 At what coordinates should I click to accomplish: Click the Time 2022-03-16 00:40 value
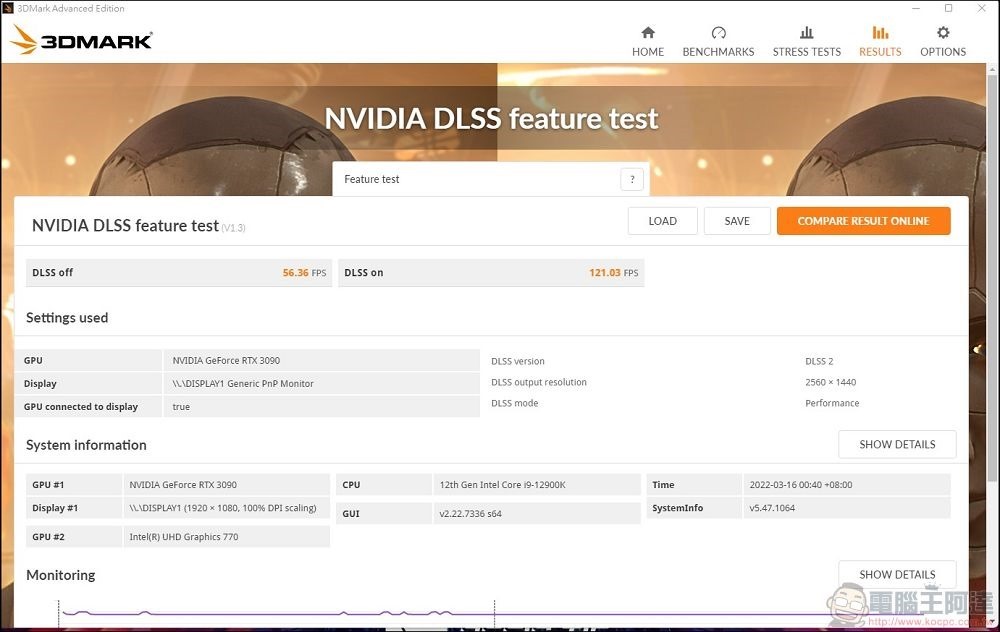point(800,485)
